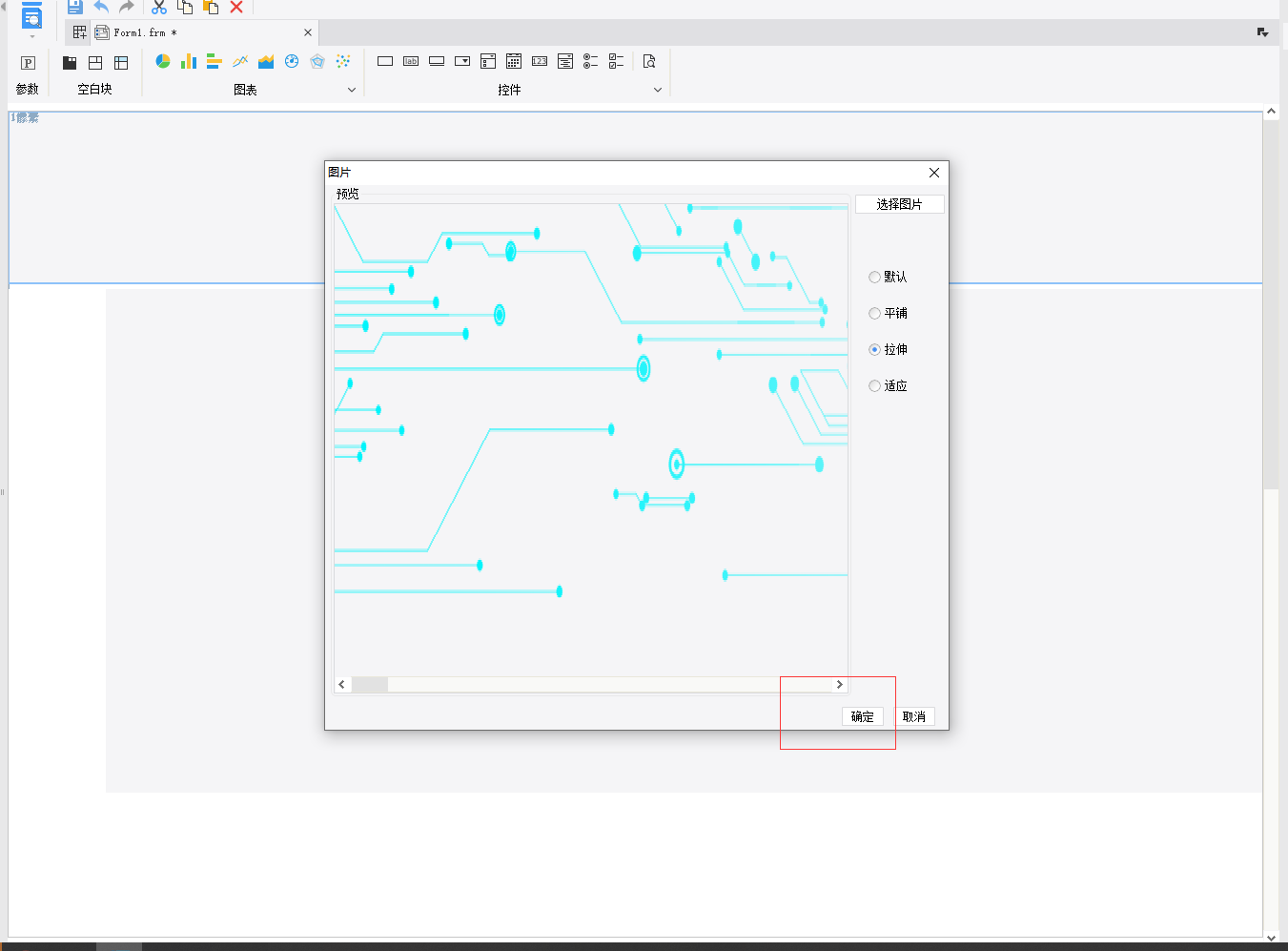Insert the tab-style blank block
1288x951 pixels.
pyautogui.click(x=70, y=63)
